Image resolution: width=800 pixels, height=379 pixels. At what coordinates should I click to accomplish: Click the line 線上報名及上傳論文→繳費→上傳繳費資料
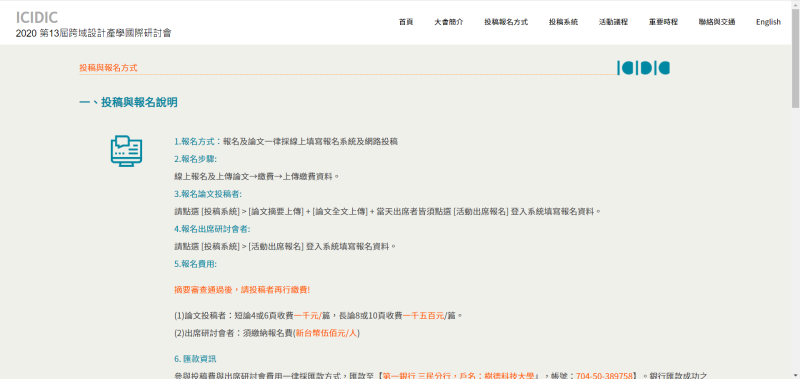click(257, 176)
